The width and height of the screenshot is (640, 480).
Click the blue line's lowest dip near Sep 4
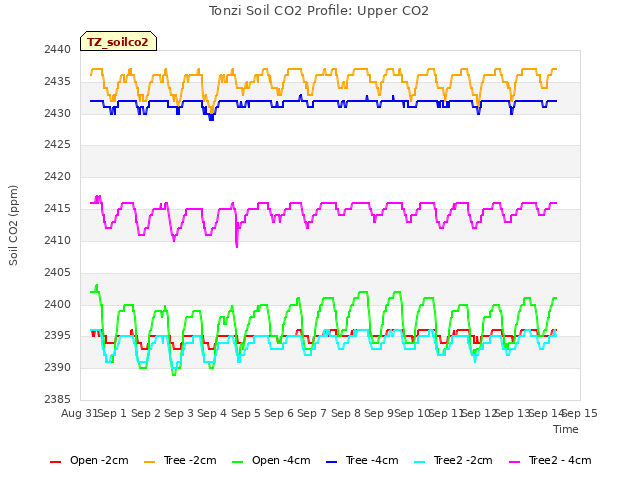pos(211,119)
